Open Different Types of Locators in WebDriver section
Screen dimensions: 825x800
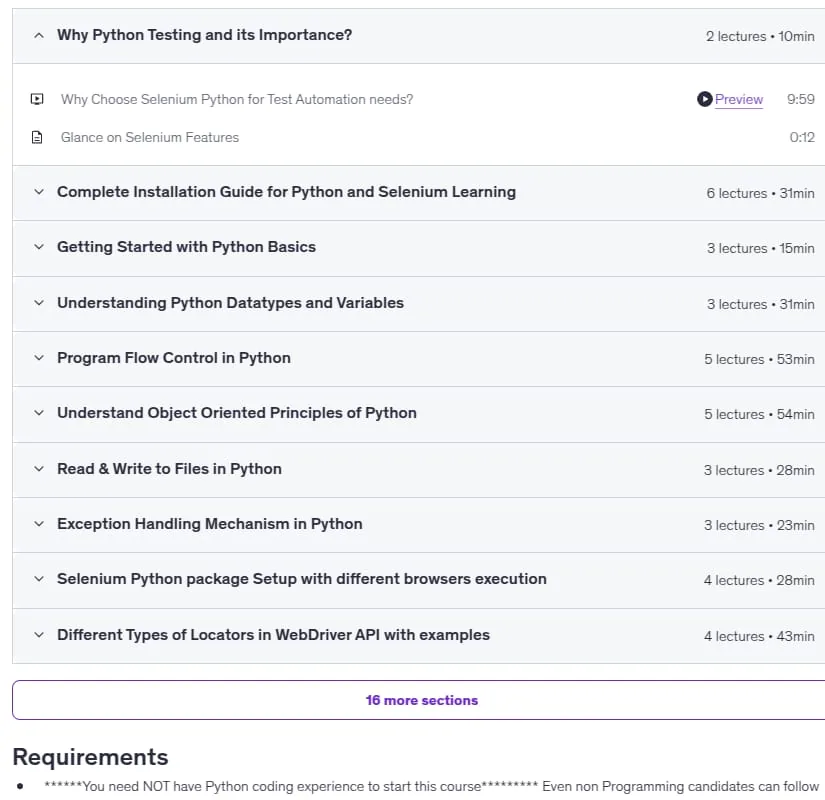[x=273, y=635]
